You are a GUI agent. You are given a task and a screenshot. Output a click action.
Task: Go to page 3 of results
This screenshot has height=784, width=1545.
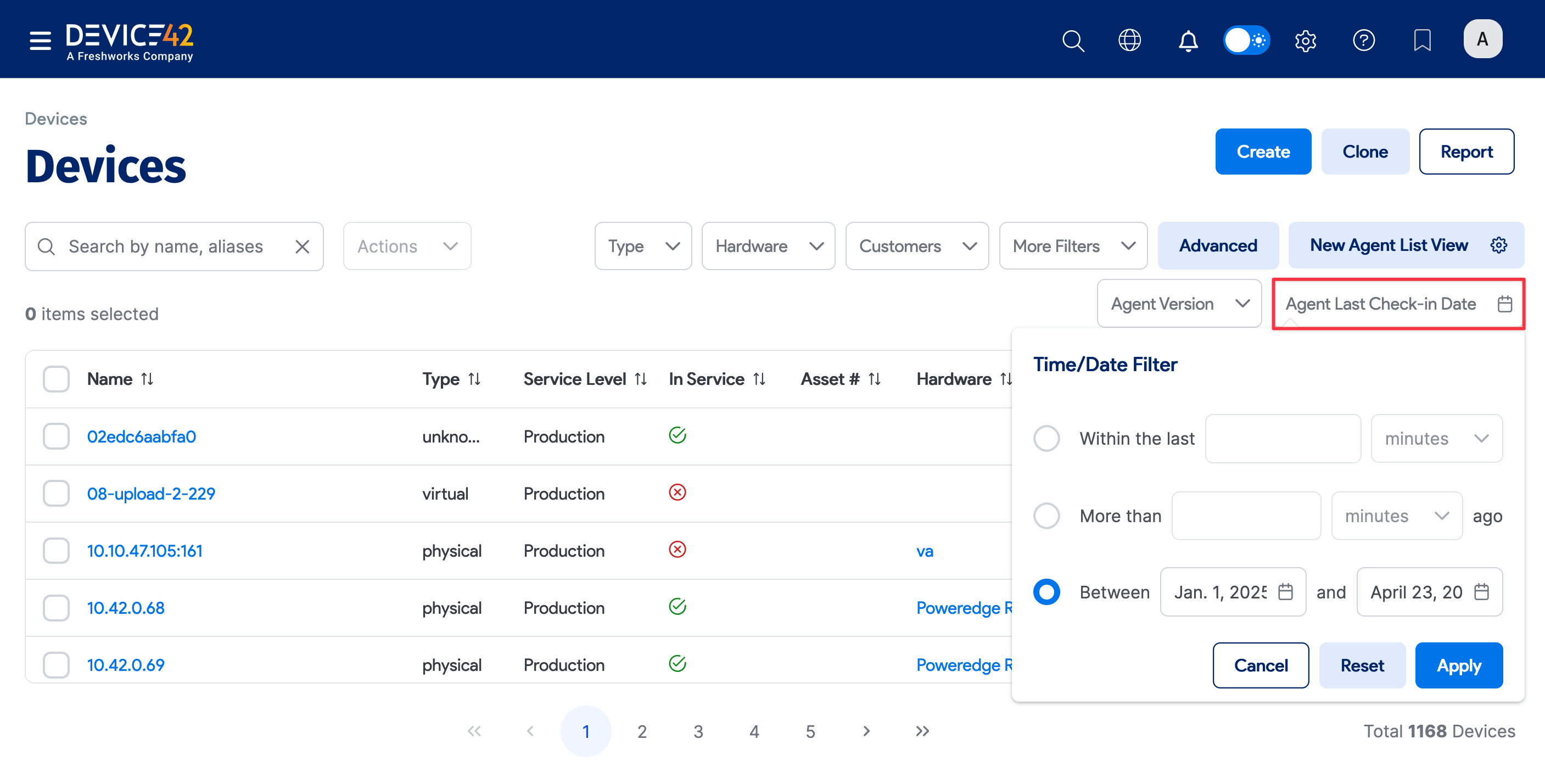click(697, 731)
